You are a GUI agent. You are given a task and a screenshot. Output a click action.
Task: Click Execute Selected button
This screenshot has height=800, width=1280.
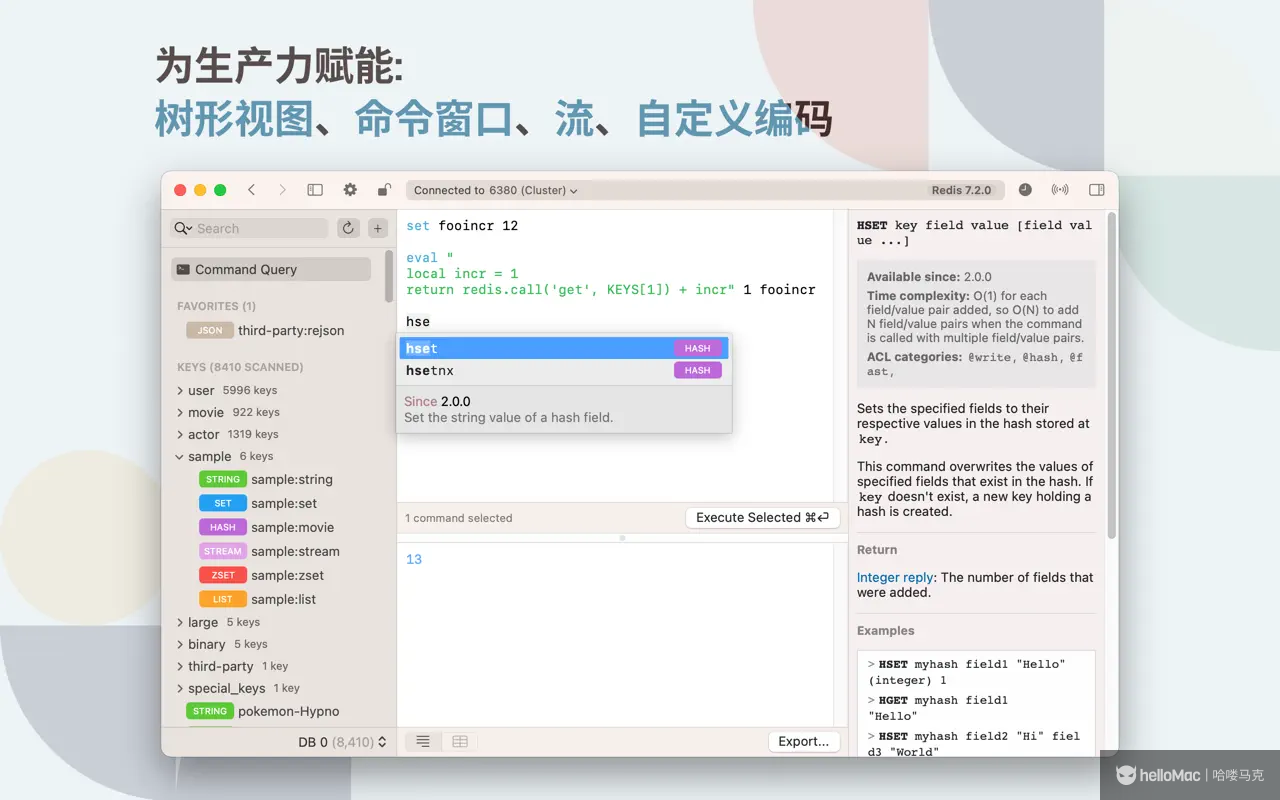point(763,517)
